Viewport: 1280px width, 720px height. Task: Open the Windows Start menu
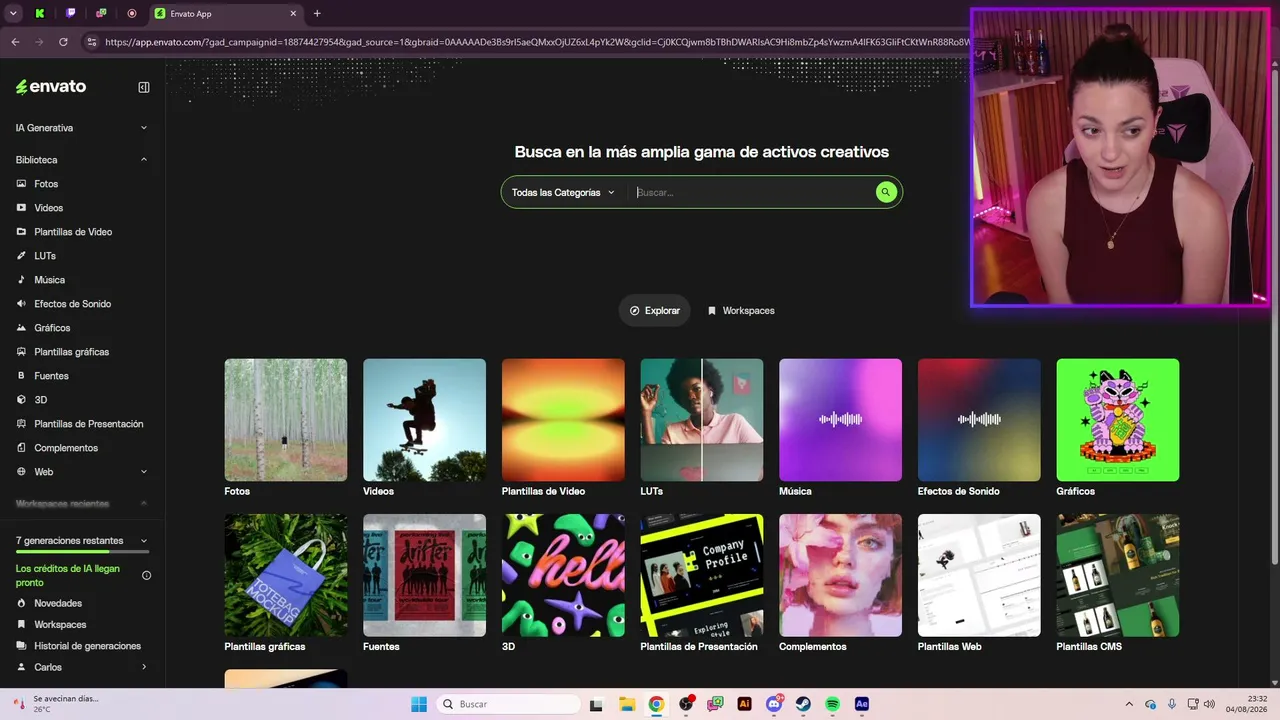pyautogui.click(x=419, y=704)
